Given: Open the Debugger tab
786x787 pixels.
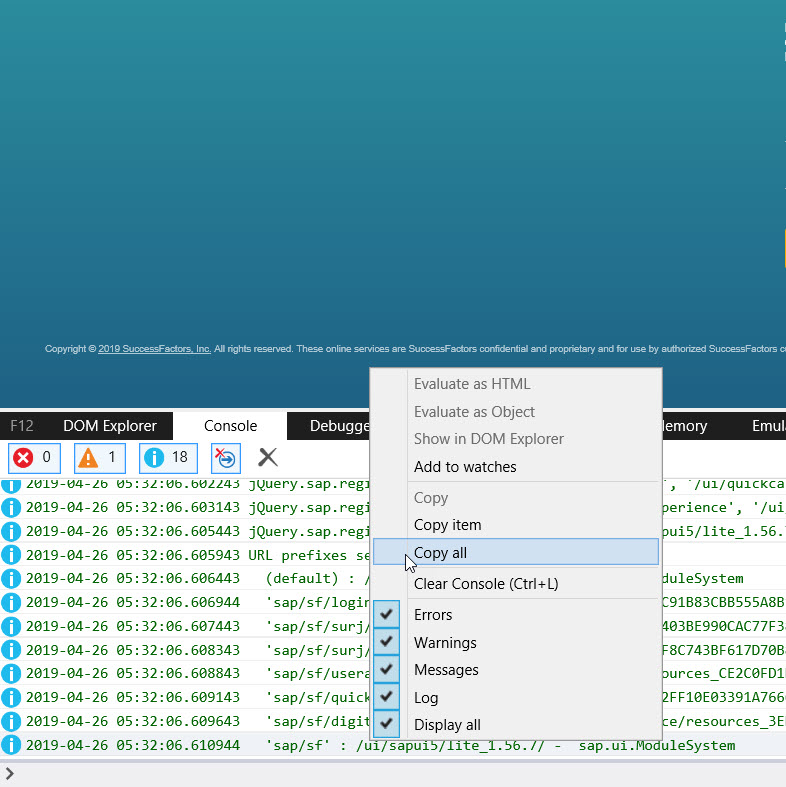Looking at the screenshot, I should tap(339, 426).
